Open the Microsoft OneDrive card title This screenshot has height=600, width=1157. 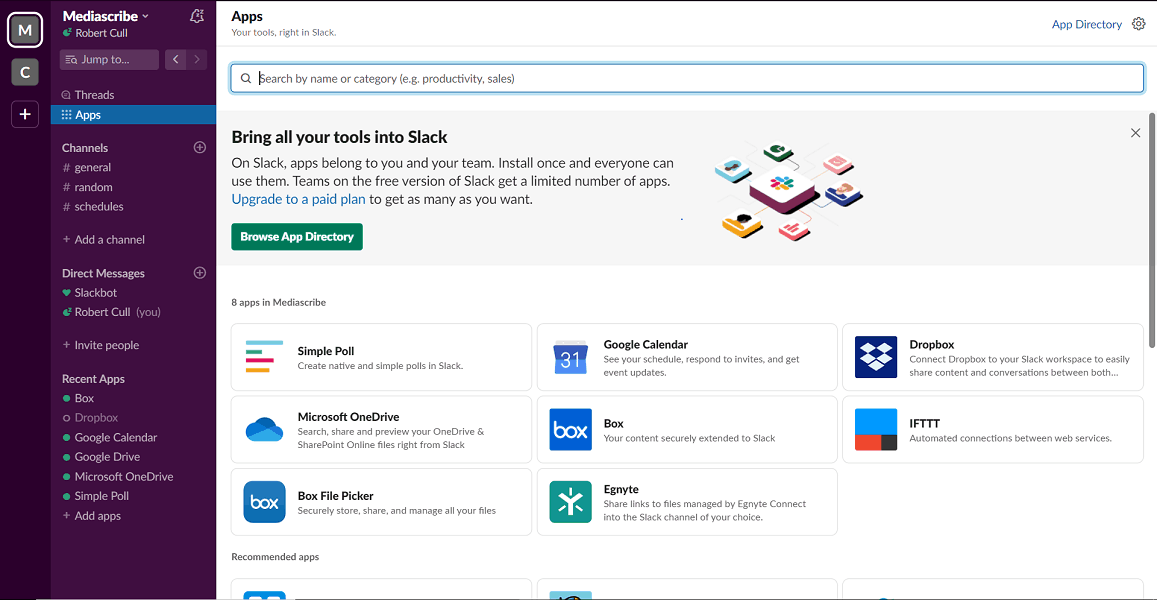coord(348,417)
